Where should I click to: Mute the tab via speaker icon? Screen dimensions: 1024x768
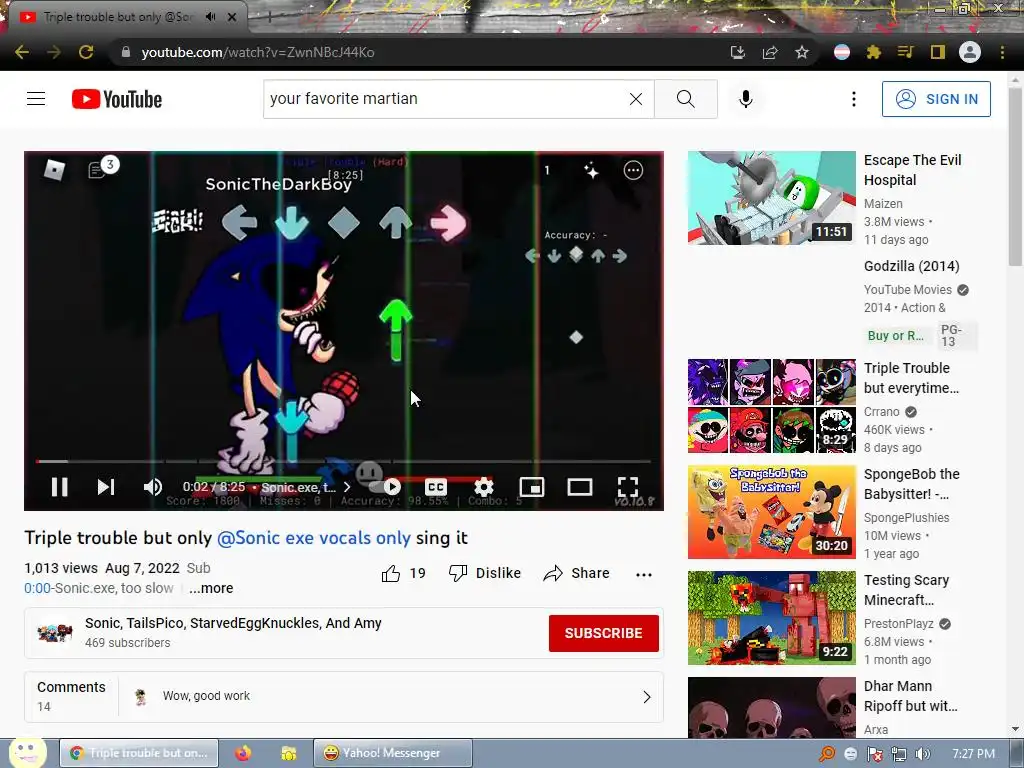tap(210, 17)
